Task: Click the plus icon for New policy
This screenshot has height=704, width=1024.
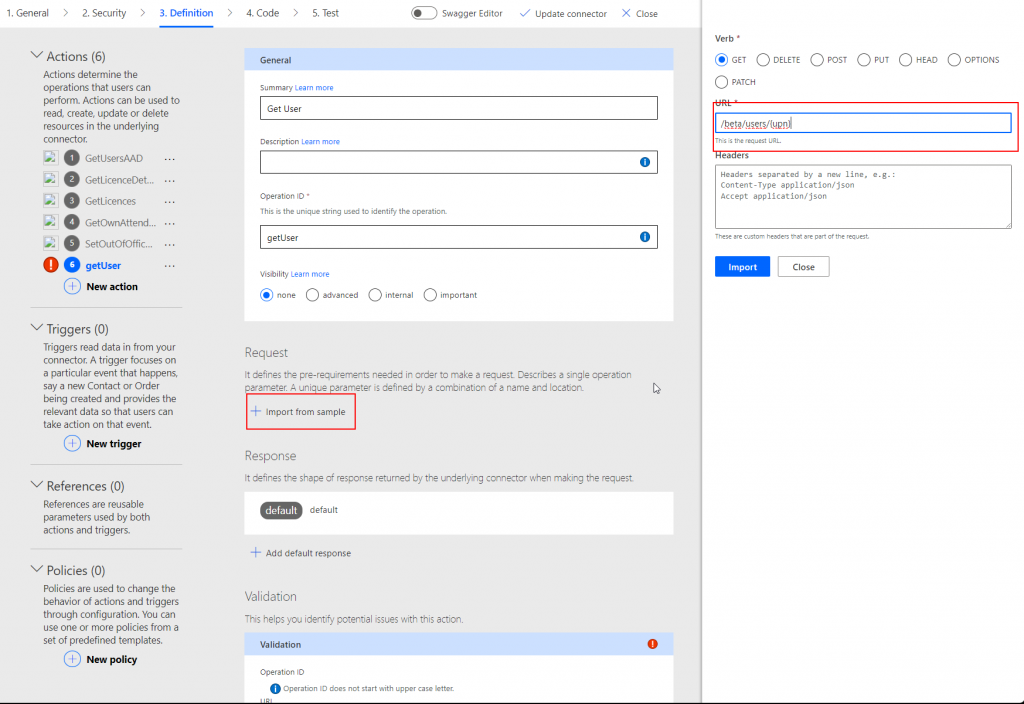Action: point(72,659)
